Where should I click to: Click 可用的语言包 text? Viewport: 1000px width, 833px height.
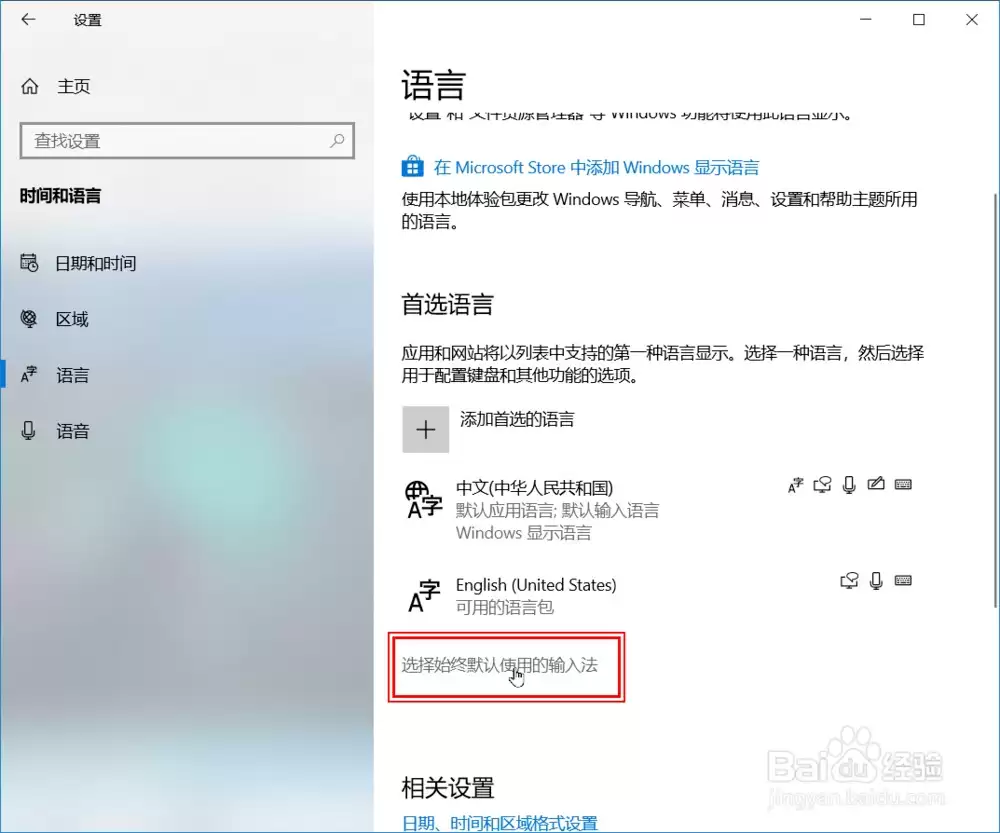(504, 607)
